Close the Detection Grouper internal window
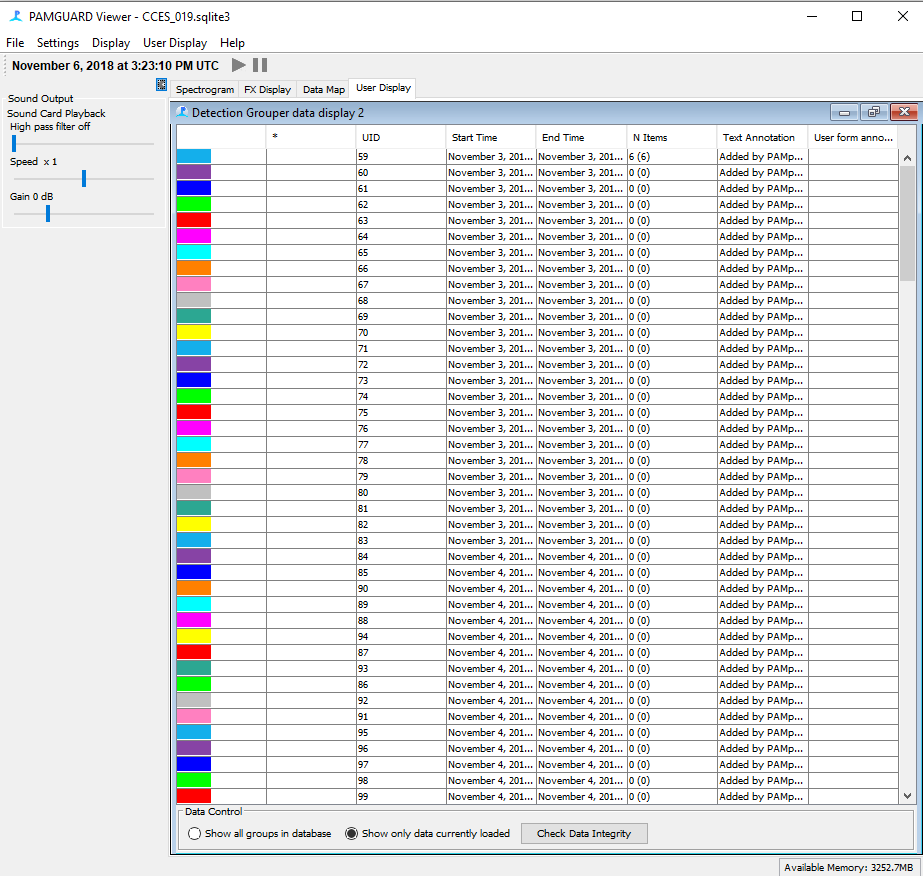Image resolution: width=923 pixels, height=876 pixels. pos(904,113)
